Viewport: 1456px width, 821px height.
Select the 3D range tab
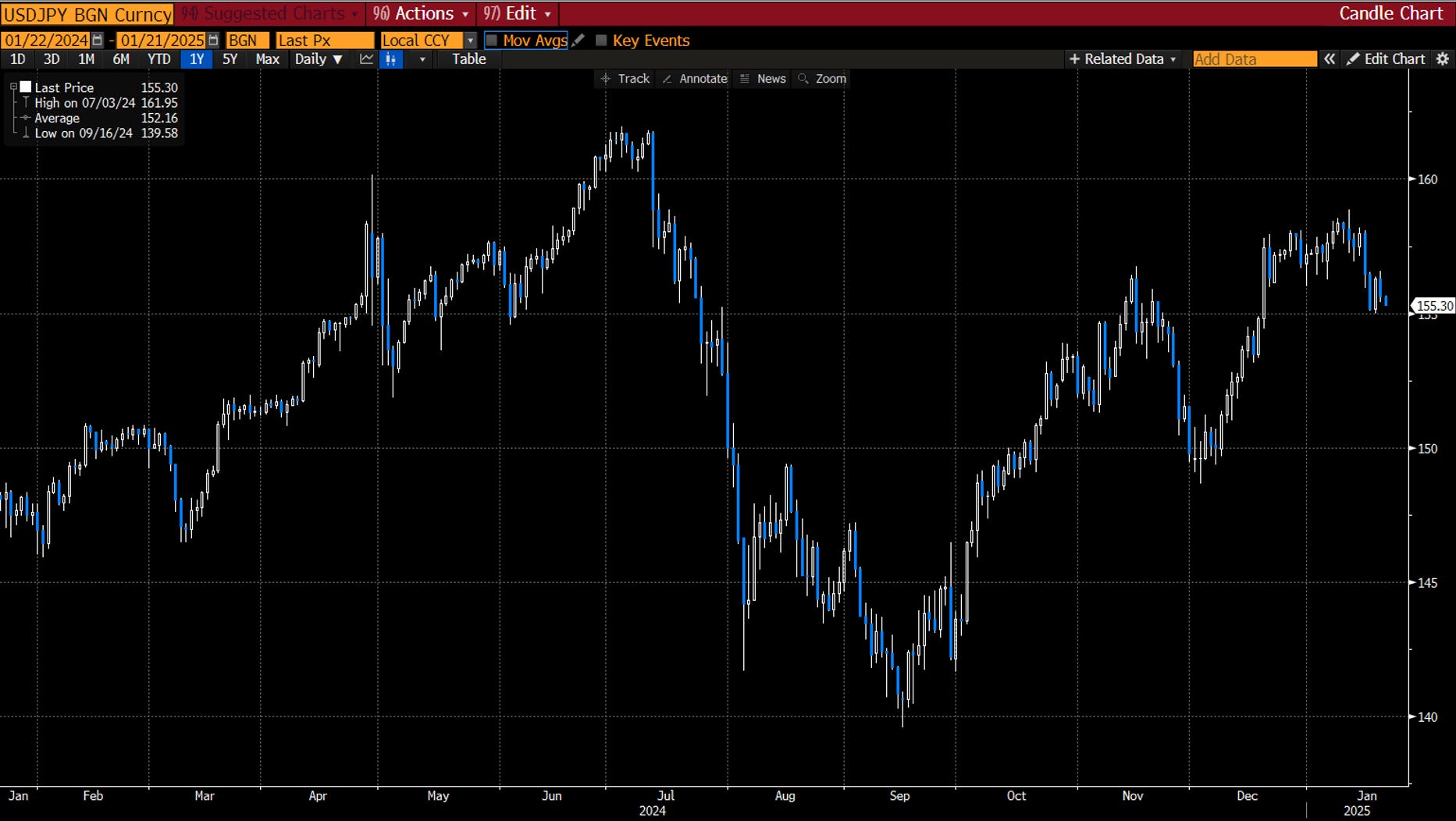pos(52,59)
